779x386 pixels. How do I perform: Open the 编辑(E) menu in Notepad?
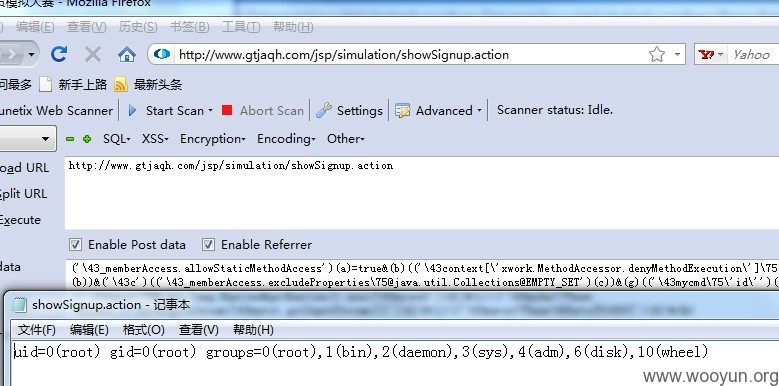[89, 329]
